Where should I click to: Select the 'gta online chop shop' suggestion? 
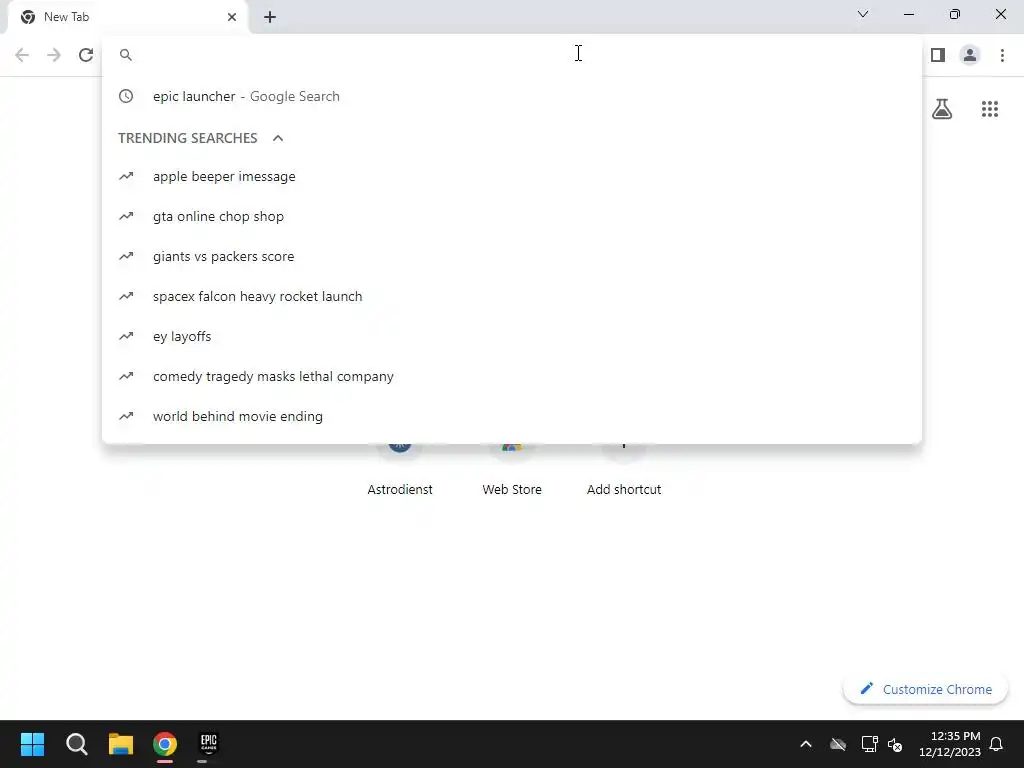[x=512, y=216]
